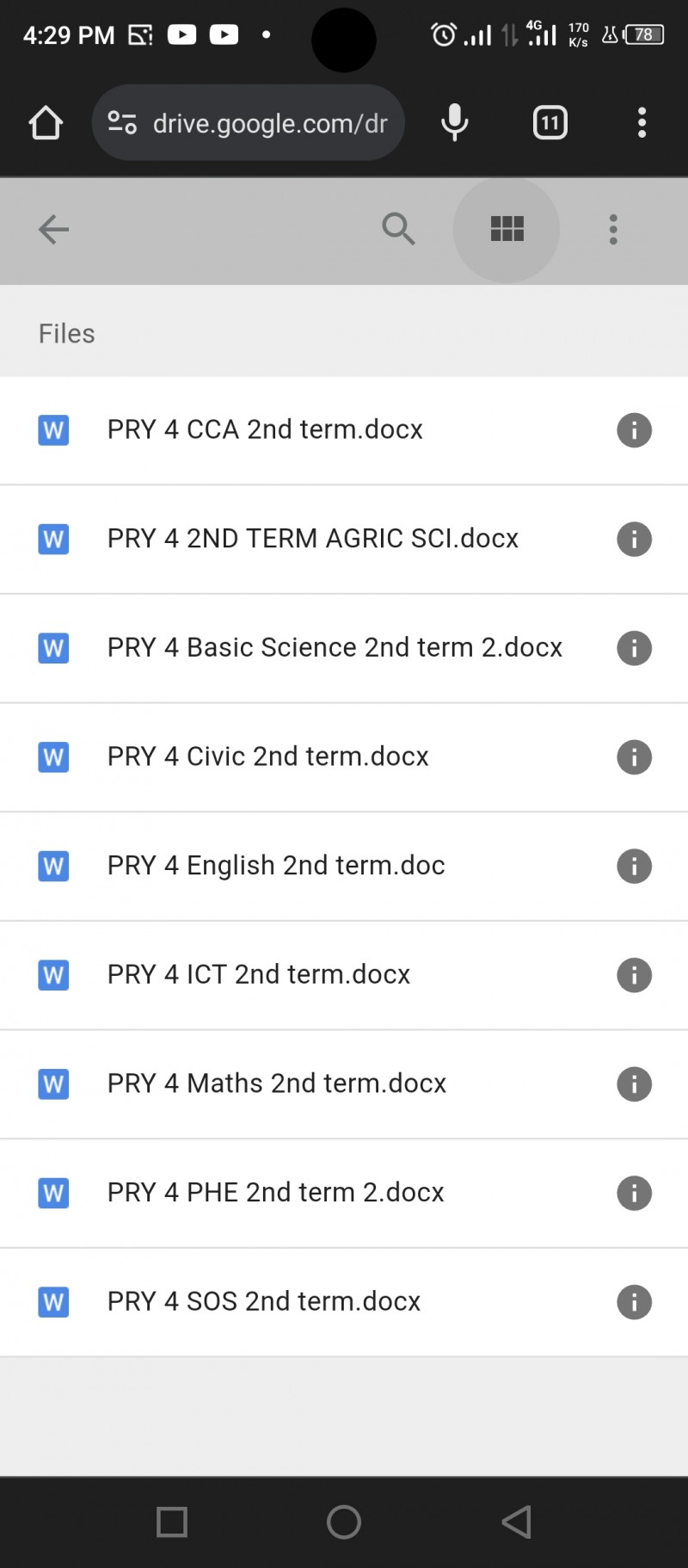Screen dimensions: 688x1568
Task: View site info icon in address bar
Action: (122, 123)
